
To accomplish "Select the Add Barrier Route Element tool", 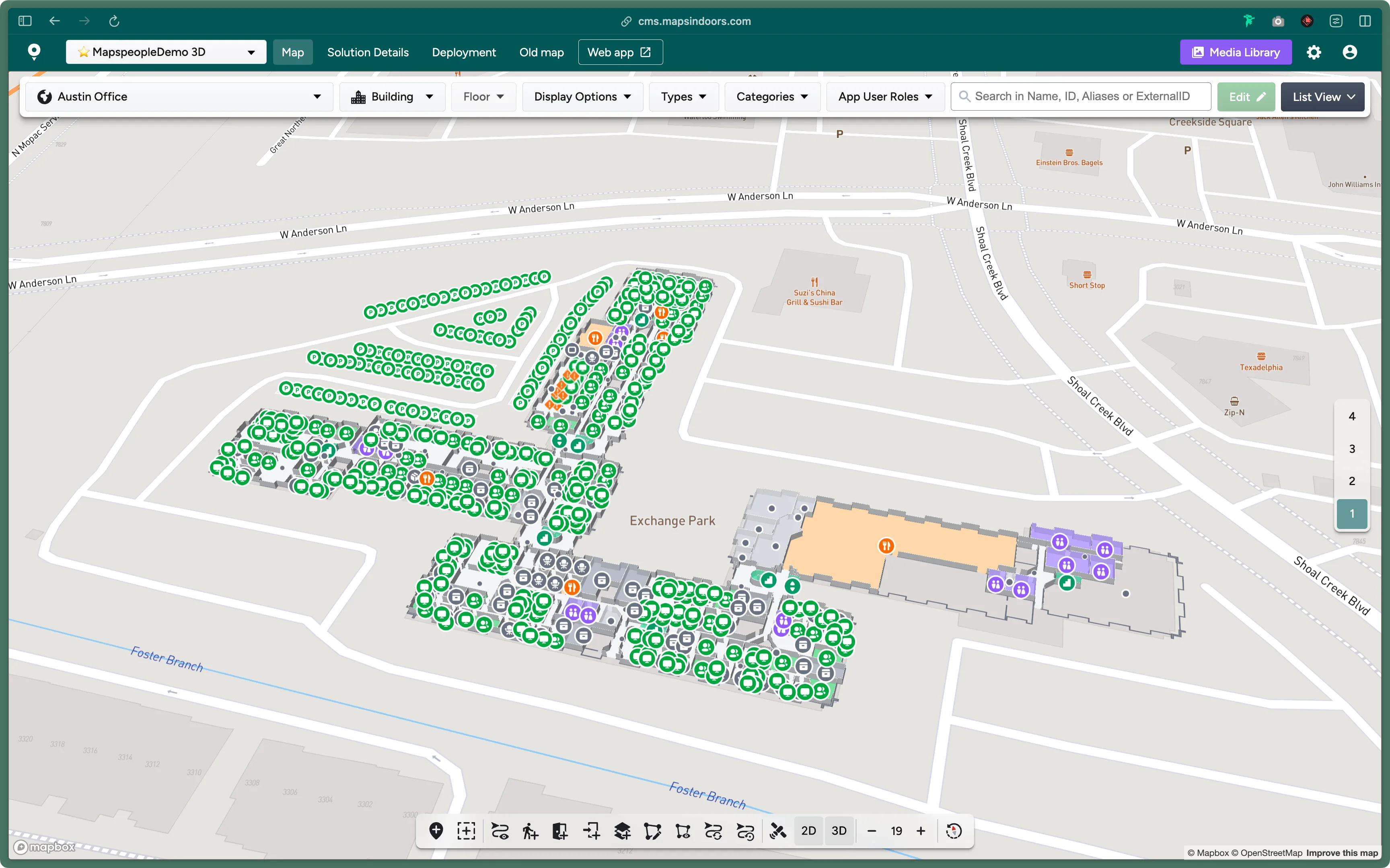I will pyautogui.click(x=528, y=831).
